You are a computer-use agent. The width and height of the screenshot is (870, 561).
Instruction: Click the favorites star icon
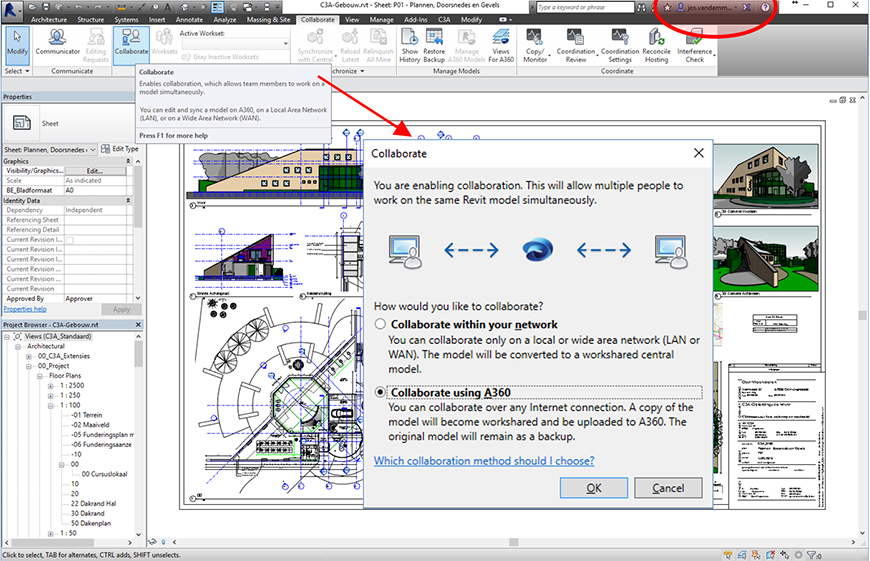click(667, 7)
